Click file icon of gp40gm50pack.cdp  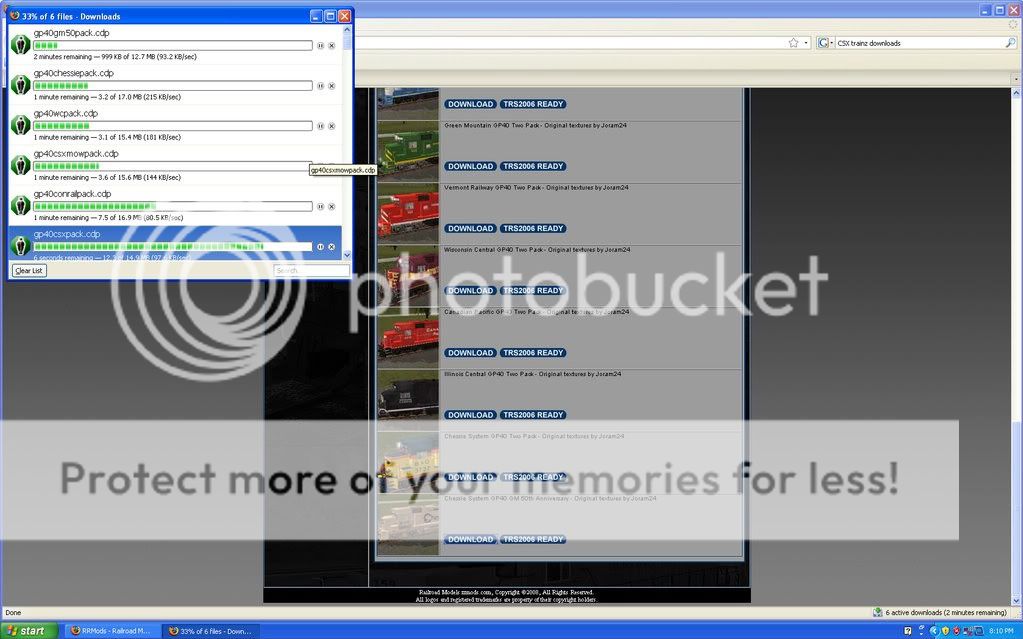[x=20, y=44]
